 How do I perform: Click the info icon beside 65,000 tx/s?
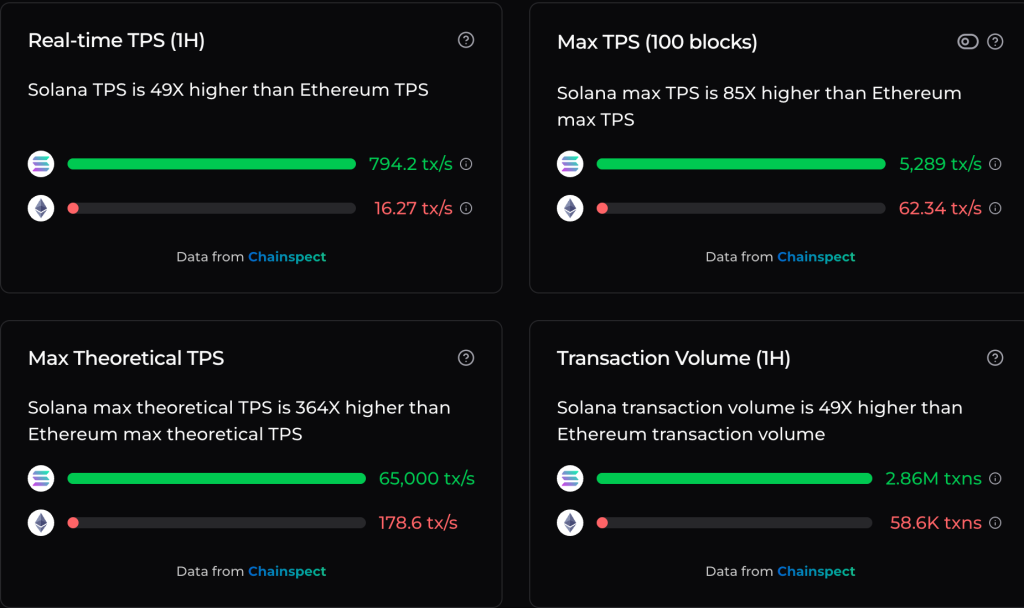(484, 478)
